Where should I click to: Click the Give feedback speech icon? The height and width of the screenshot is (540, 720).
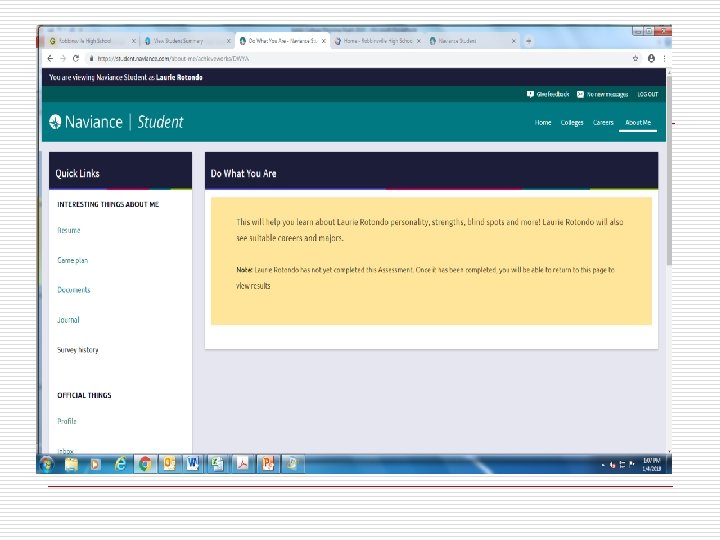530,94
